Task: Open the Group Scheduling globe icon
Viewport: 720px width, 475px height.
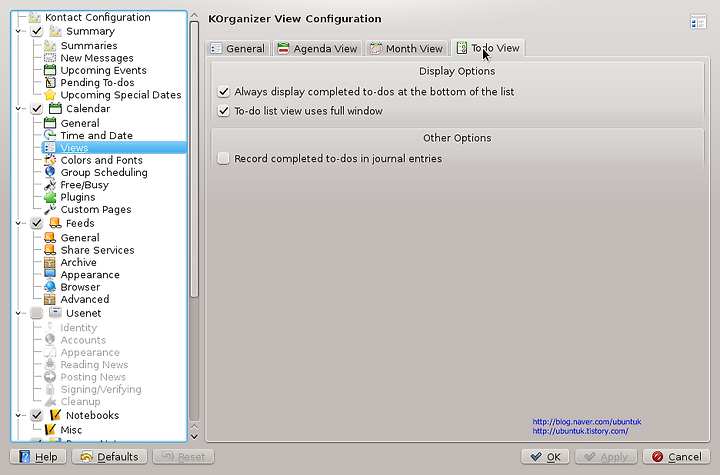Action: point(50,172)
